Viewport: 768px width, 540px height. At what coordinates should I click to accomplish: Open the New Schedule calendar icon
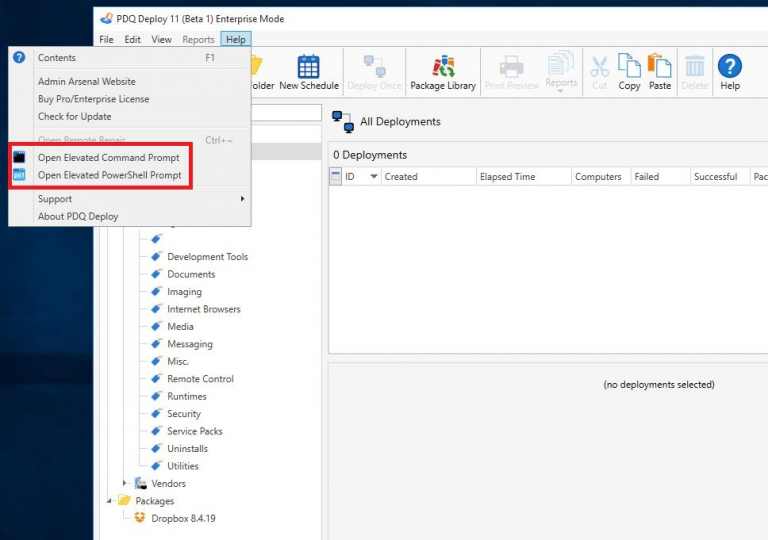[x=309, y=67]
